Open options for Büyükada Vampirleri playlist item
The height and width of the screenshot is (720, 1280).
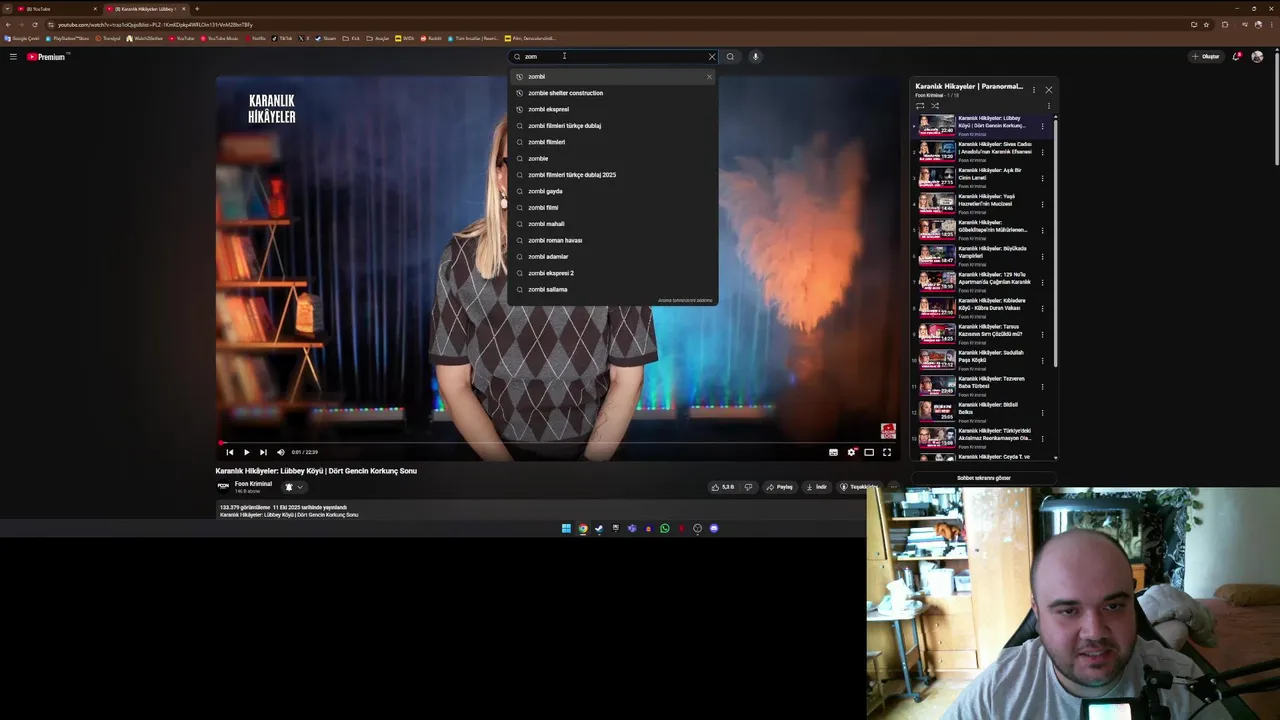coord(1042,256)
